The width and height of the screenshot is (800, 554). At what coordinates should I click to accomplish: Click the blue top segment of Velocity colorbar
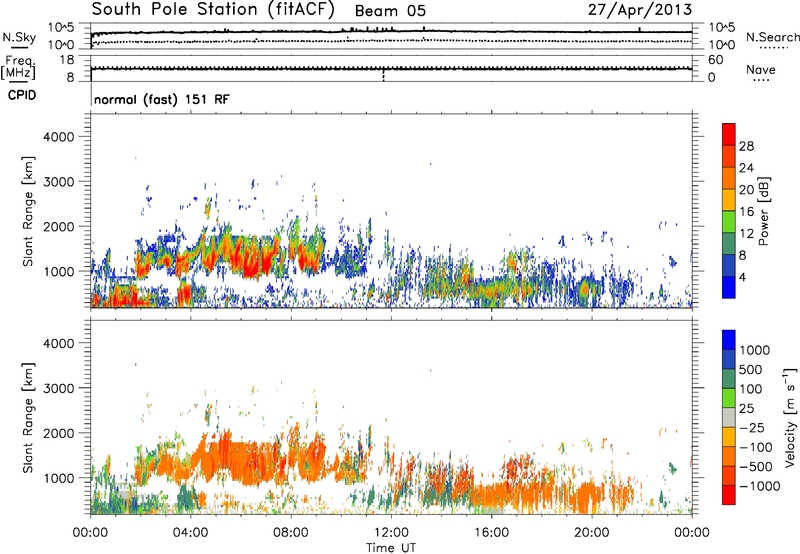pyautogui.click(x=729, y=340)
